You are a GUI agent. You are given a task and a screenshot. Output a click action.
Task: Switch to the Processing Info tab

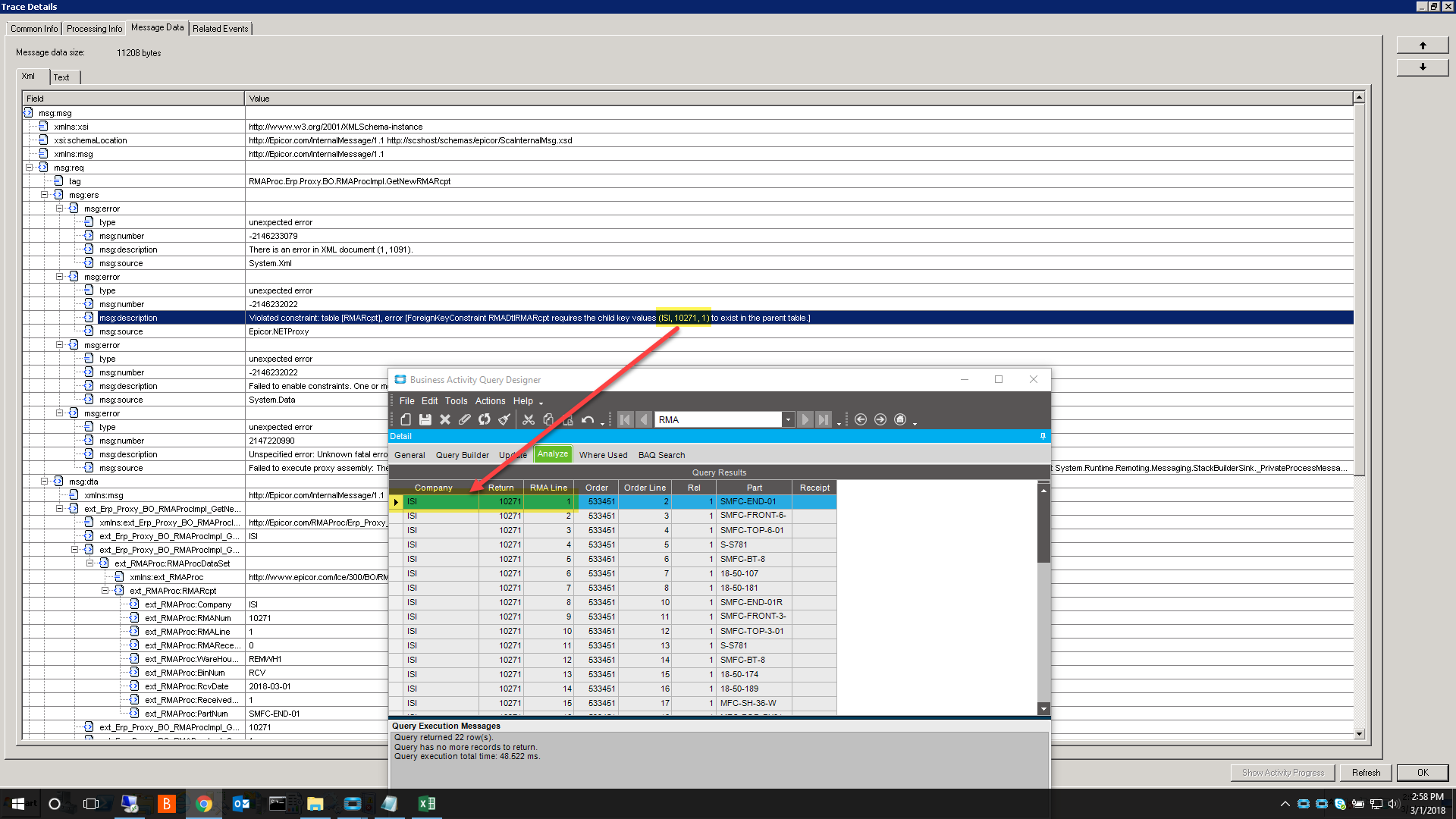(94, 29)
